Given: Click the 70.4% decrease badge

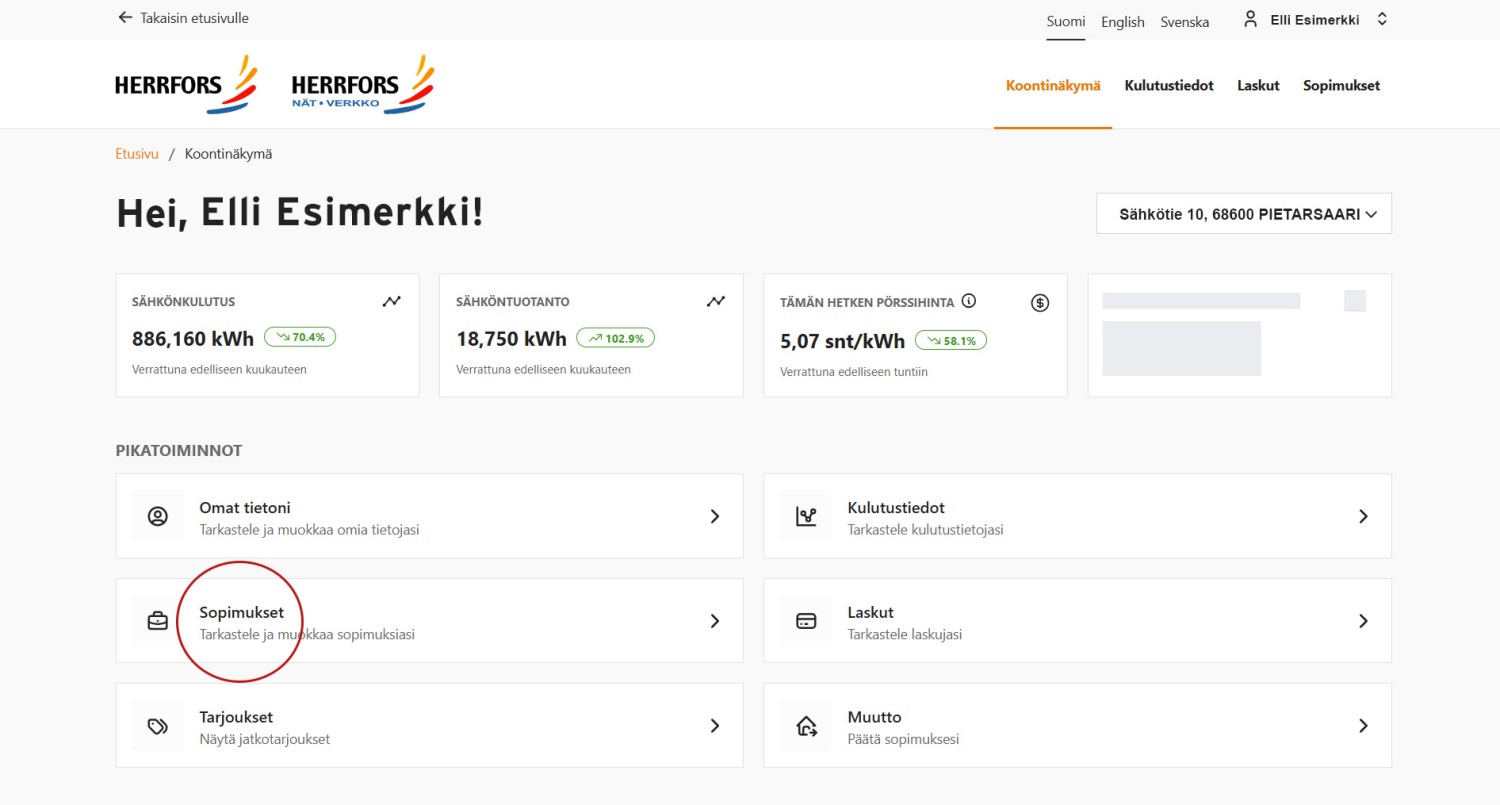Looking at the screenshot, I should tap(300, 337).
